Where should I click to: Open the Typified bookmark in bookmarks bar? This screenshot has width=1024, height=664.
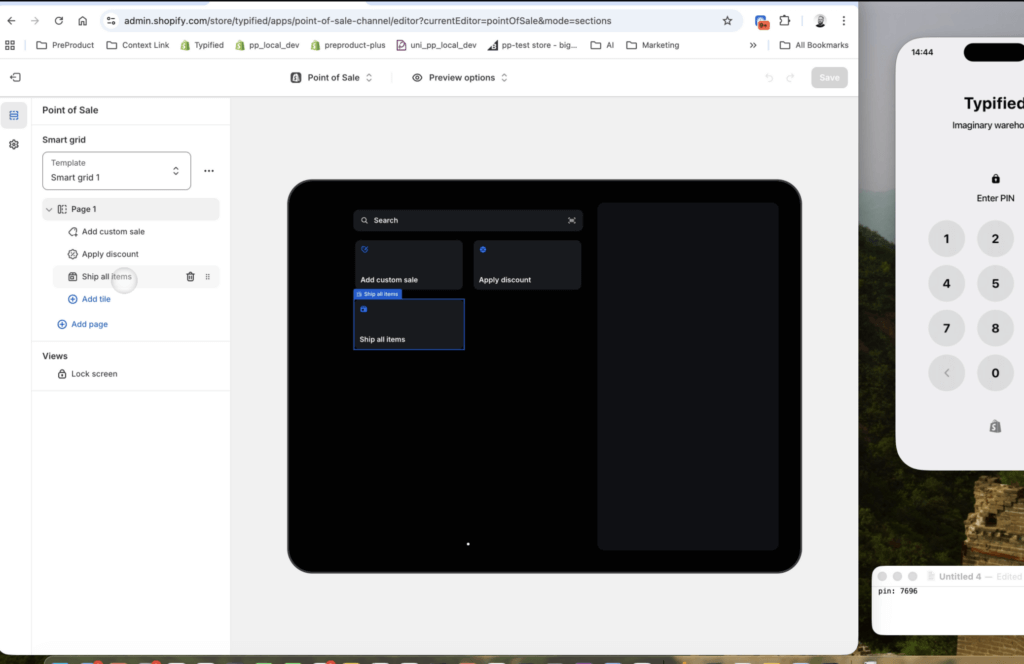tap(202, 45)
